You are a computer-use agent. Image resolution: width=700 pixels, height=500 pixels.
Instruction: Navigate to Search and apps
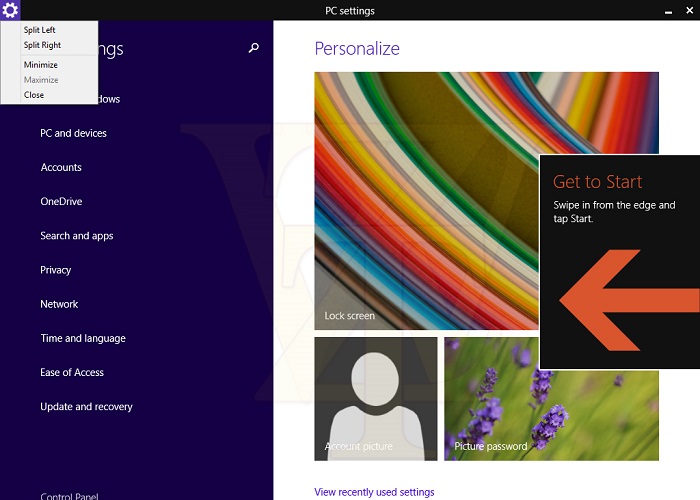(77, 236)
